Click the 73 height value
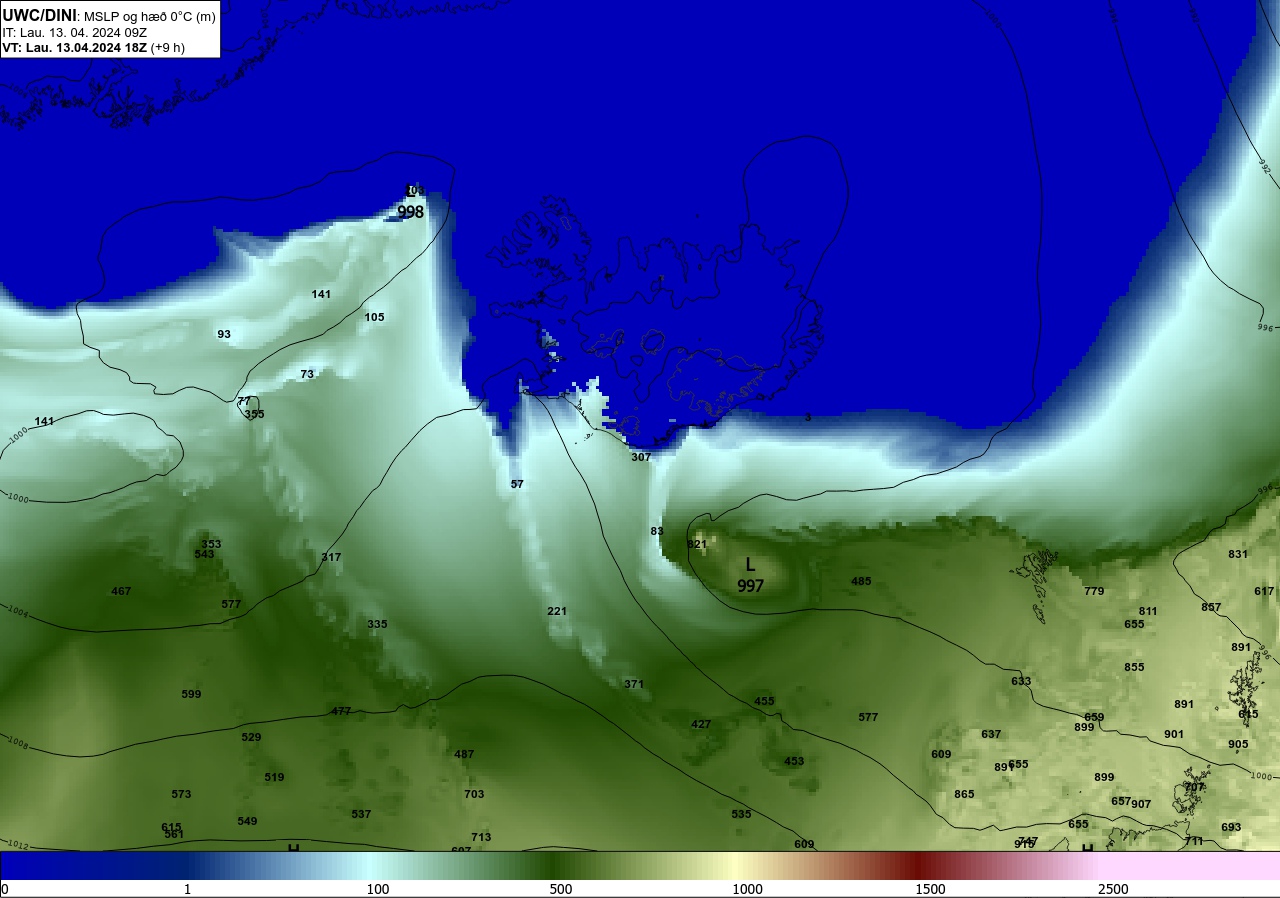Screen dimensions: 1280x898 click(x=307, y=374)
